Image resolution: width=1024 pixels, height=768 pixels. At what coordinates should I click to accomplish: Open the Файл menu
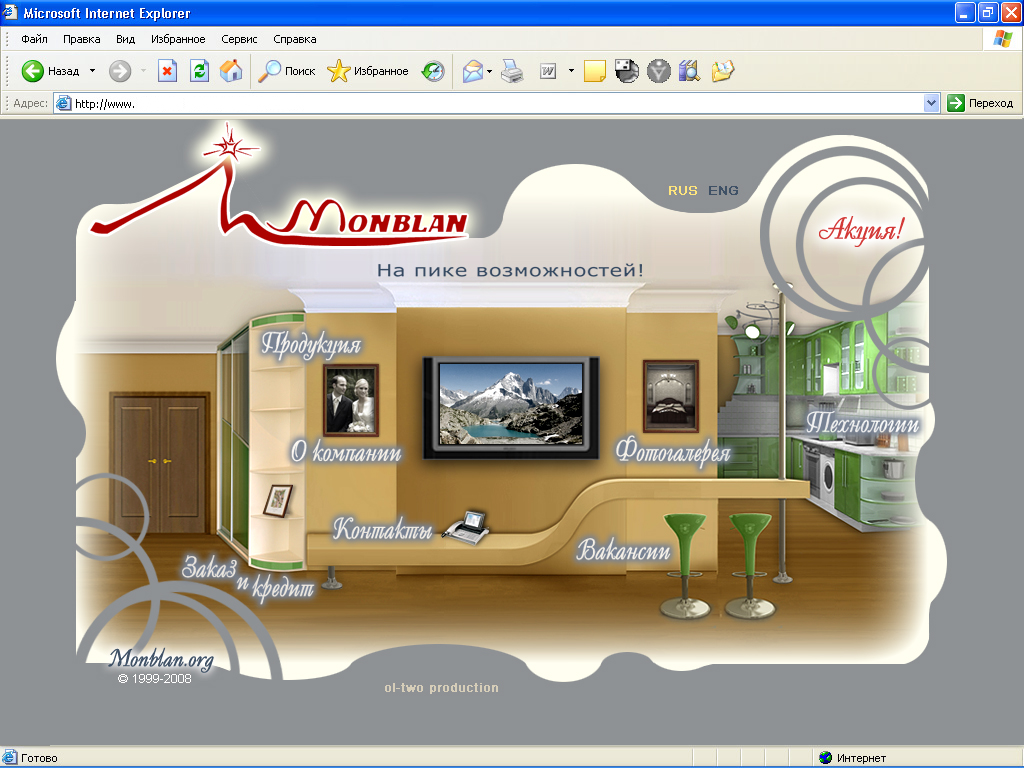(34, 39)
